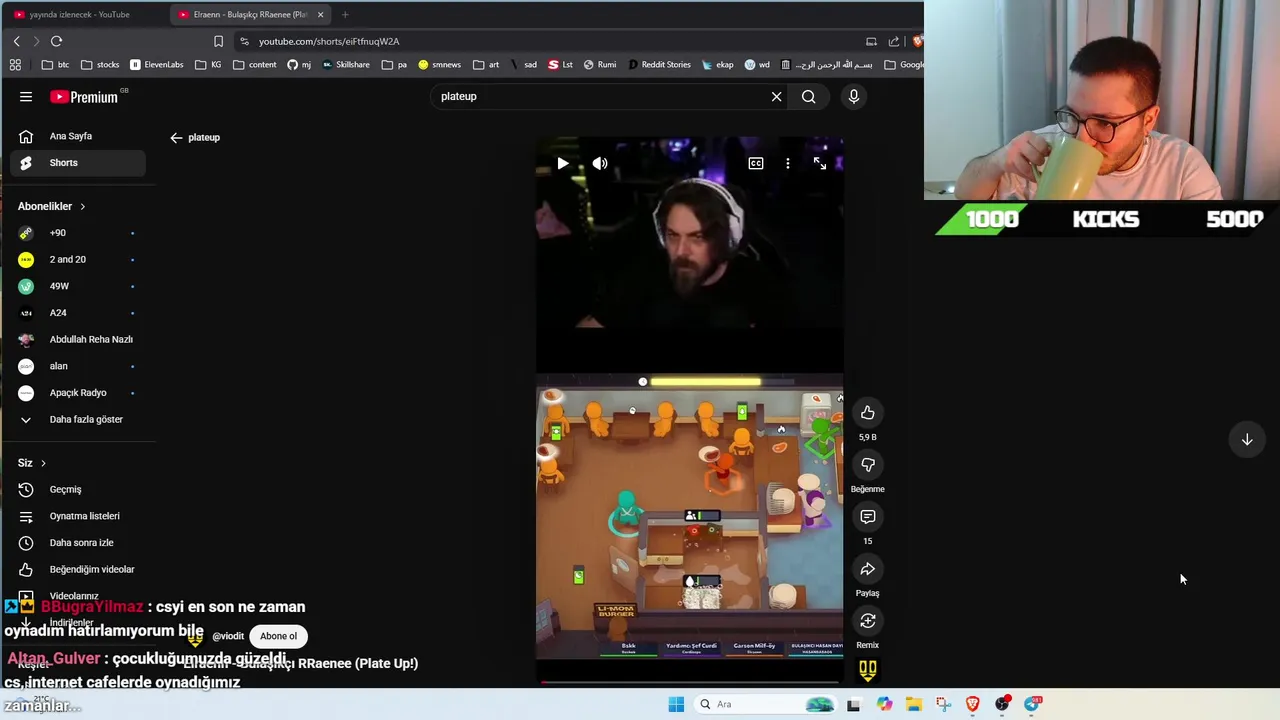Go to the next Short arrow
1280x720 pixels.
tap(1247, 440)
